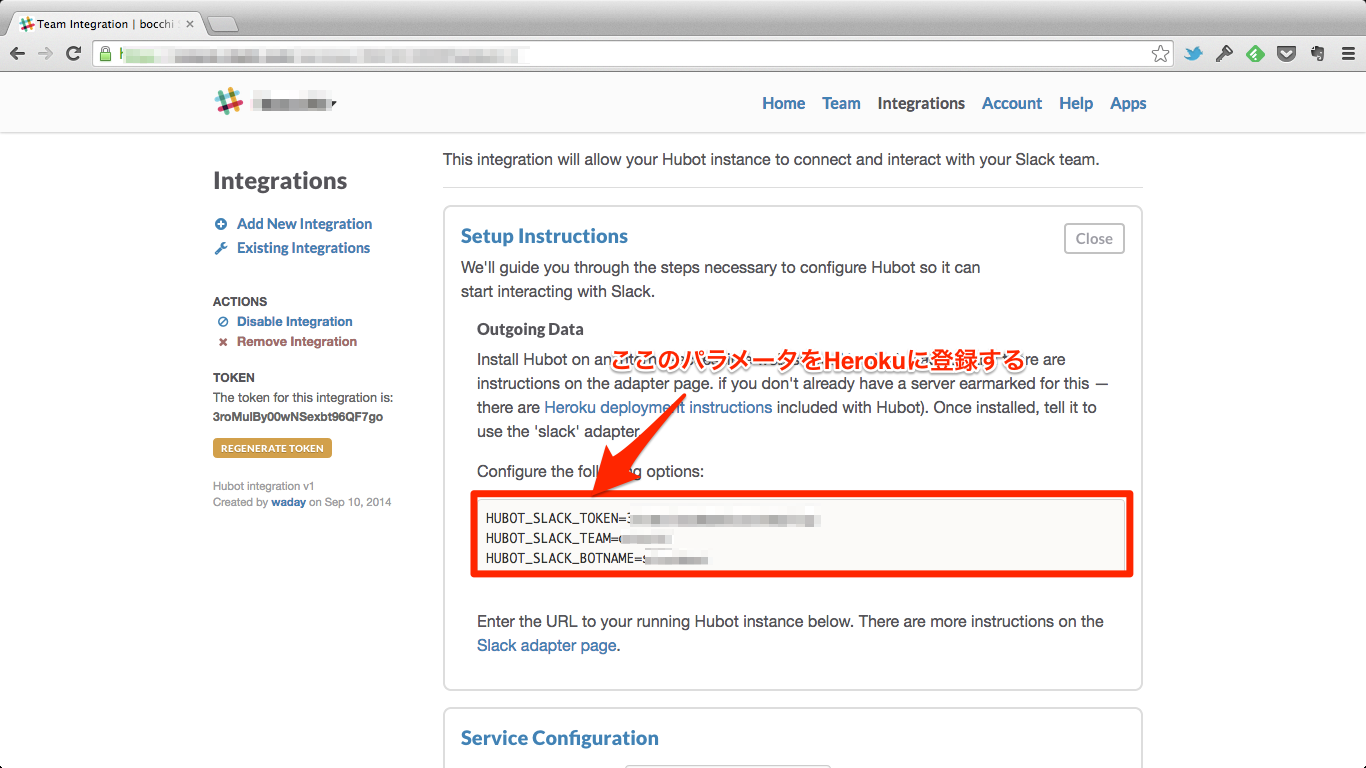Click the Feedly extension icon
Screen dimensions: 1366x768
pos(1255,54)
